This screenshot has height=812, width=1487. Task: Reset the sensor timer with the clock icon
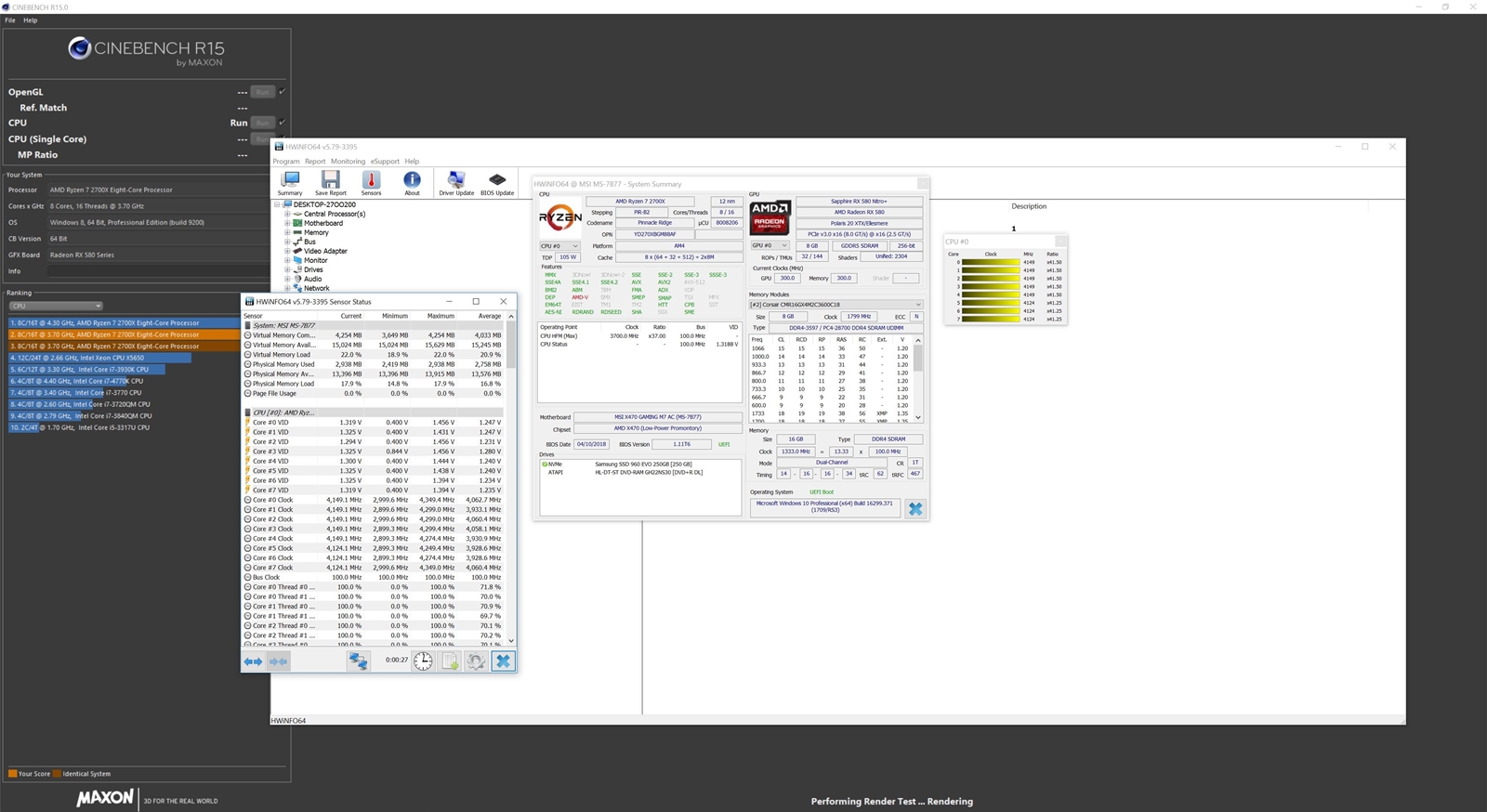[x=423, y=661]
